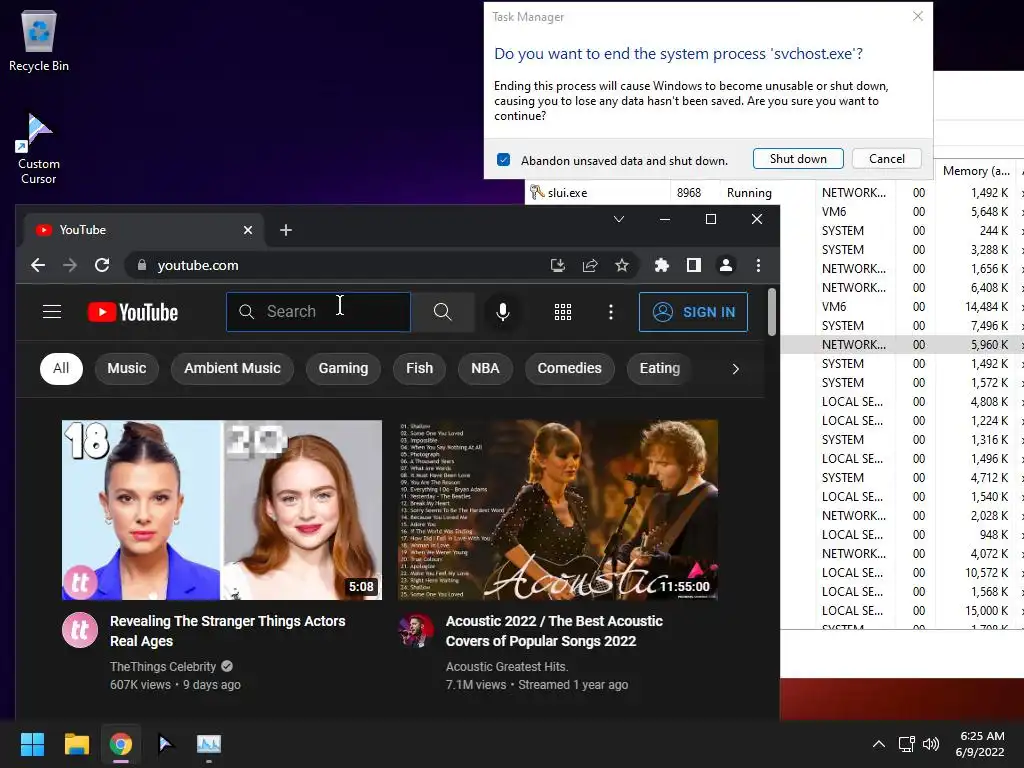Show more category chips arrow
This screenshot has height=768, width=1024.
736,369
